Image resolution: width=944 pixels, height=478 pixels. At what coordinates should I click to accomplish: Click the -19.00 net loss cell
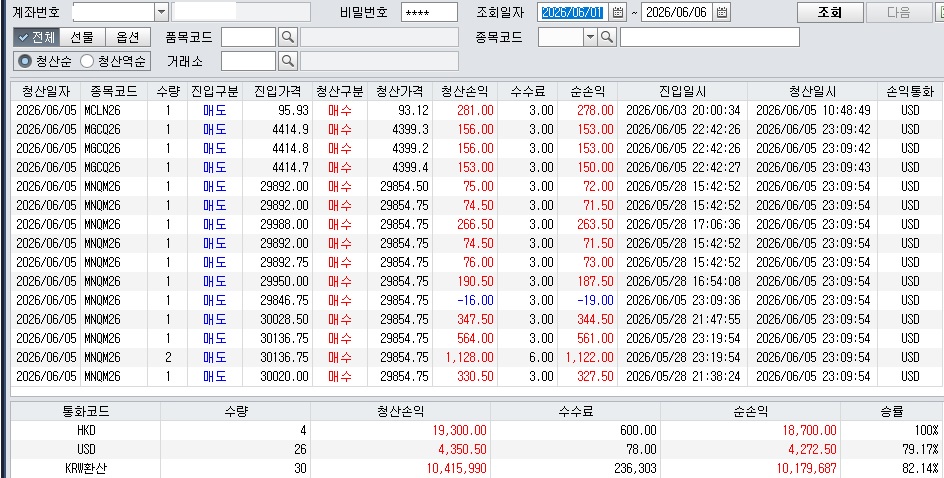point(588,300)
